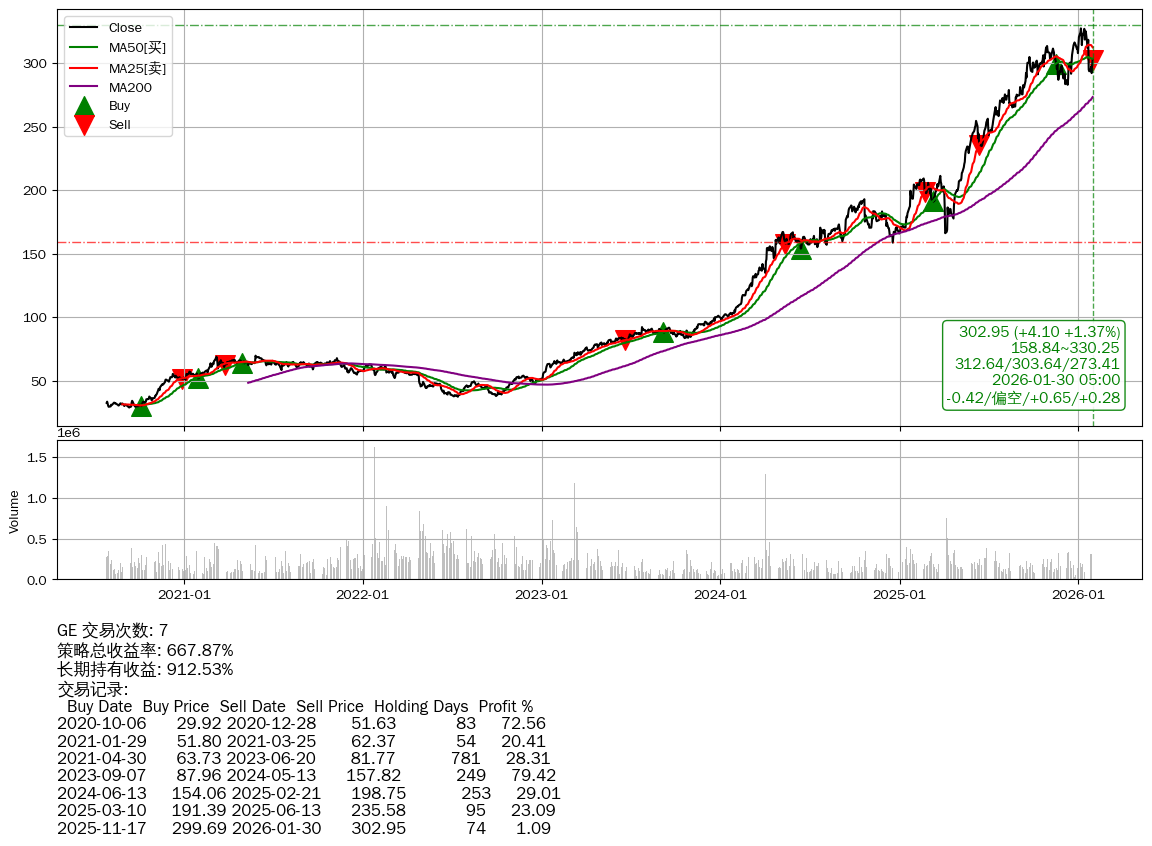Viewport: 1152px width, 846px height.
Task: Click the Volume y-axis label
Action: click(x=14, y=511)
